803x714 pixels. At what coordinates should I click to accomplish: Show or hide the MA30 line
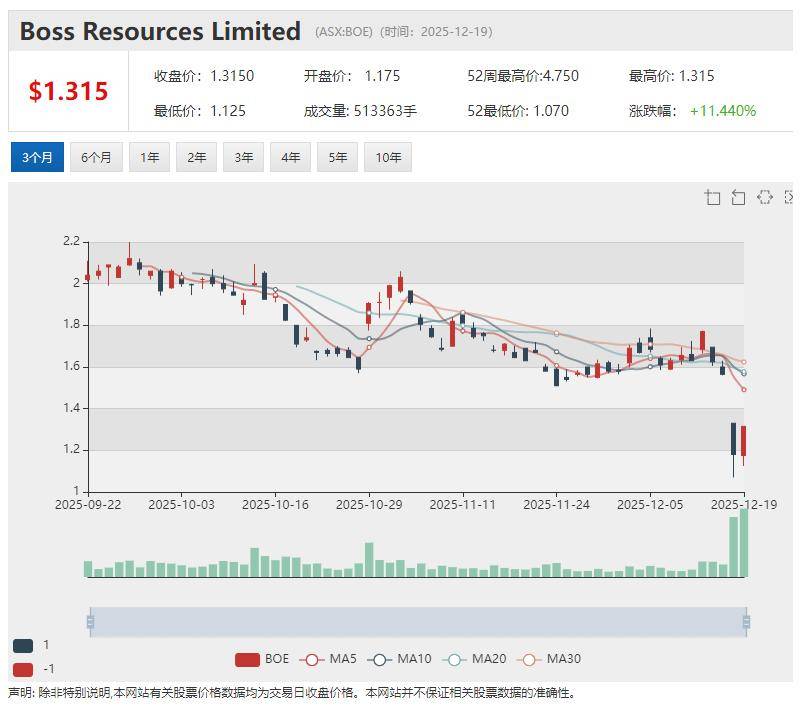click(530, 659)
